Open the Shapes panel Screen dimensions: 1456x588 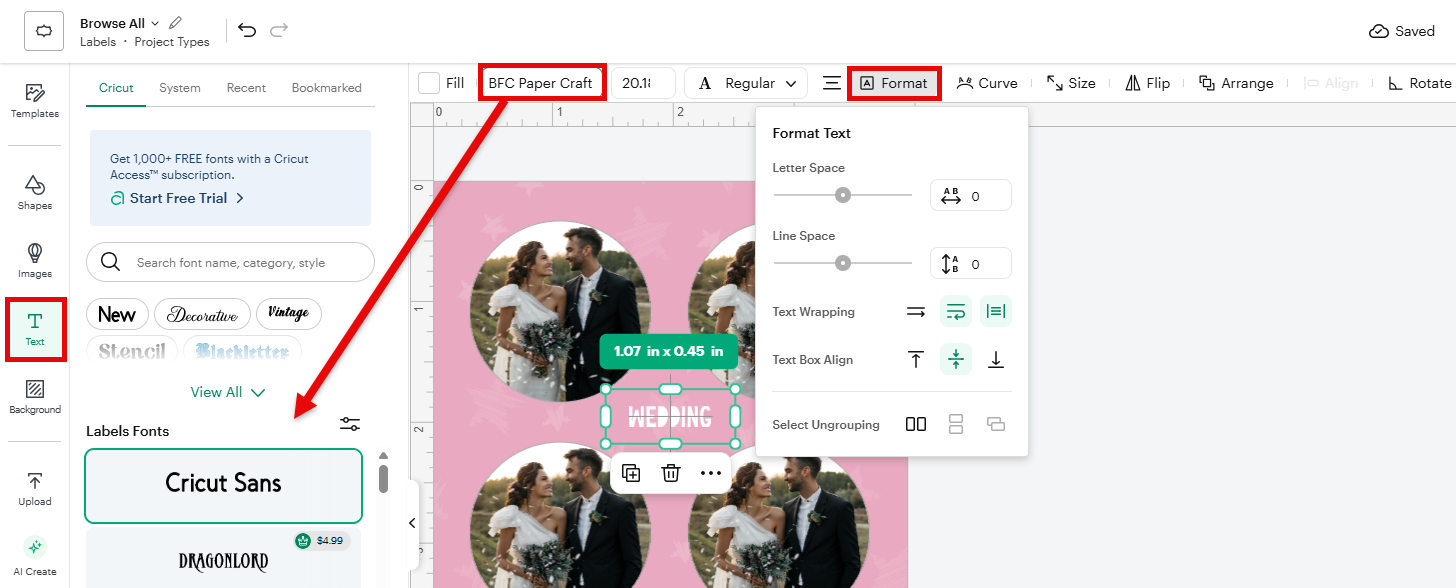(x=35, y=193)
